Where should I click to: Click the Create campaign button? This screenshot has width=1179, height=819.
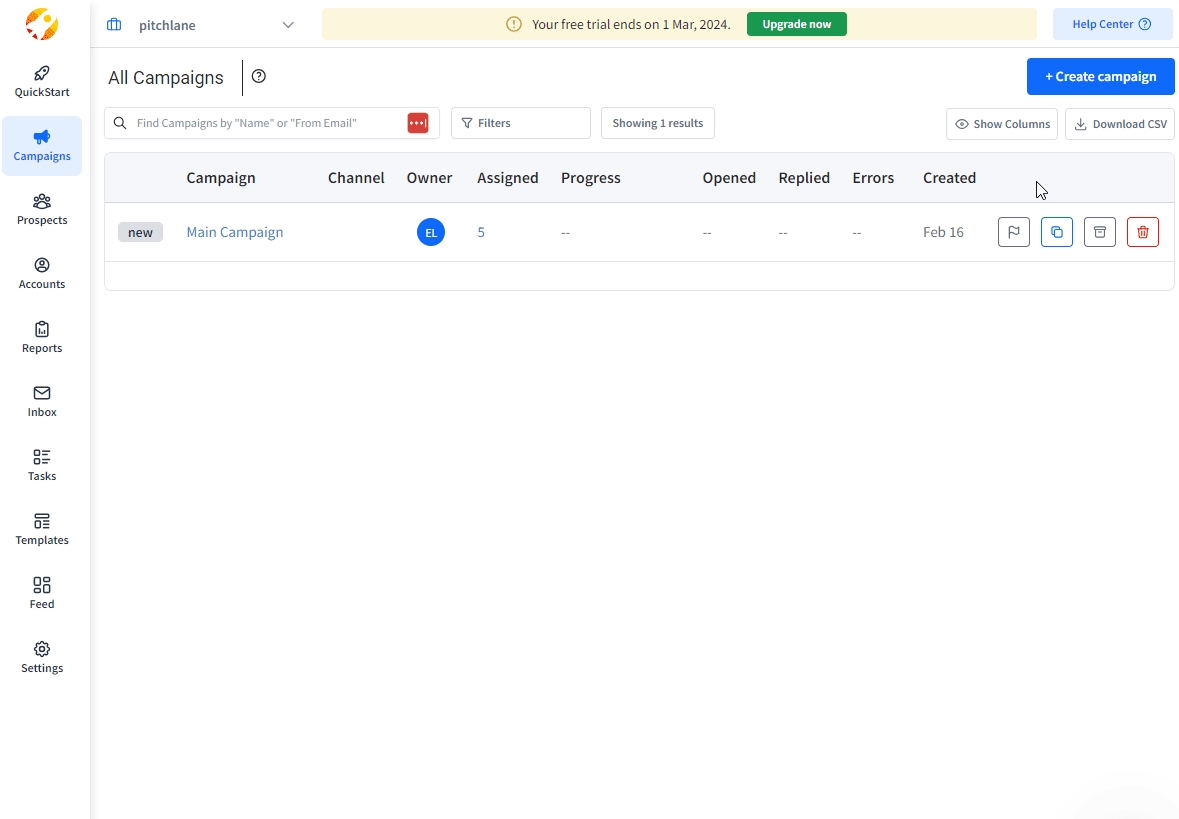[x=1100, y=76]
